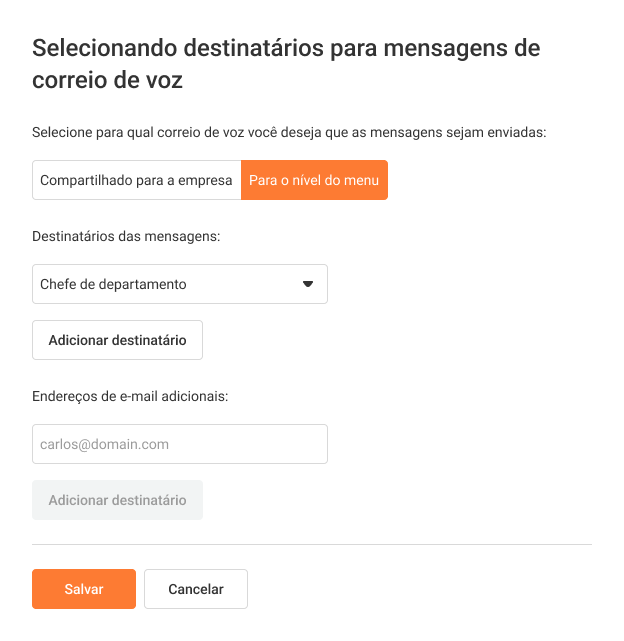The height and width of the screenshot is (641, 624).
Task: Open the Chefe de departamento combo box
Action: coord(180,284)
